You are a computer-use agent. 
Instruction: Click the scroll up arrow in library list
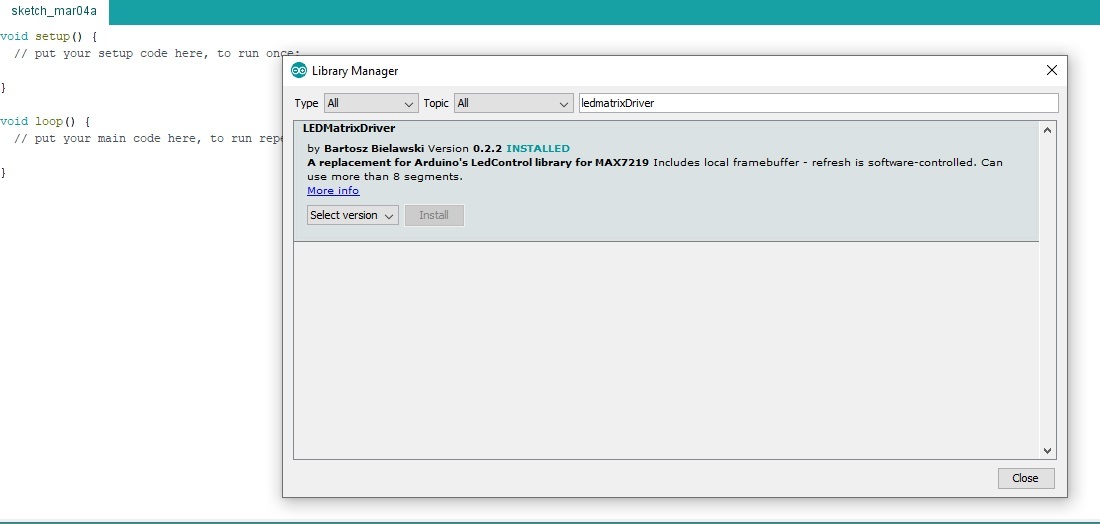point(1047,130)
